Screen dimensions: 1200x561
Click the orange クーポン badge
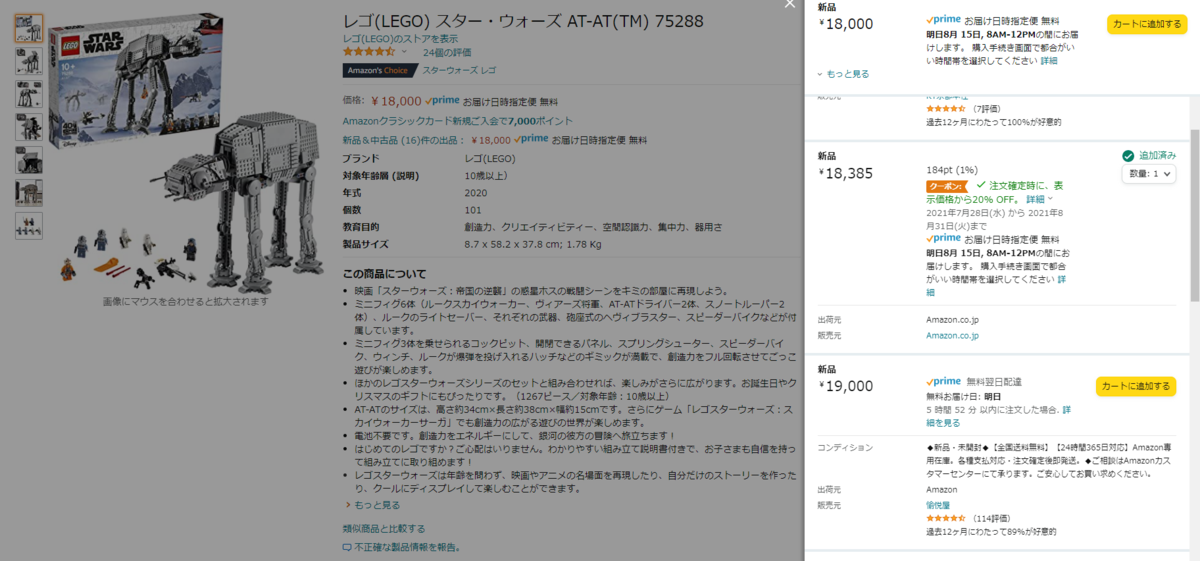coord(945,186)
